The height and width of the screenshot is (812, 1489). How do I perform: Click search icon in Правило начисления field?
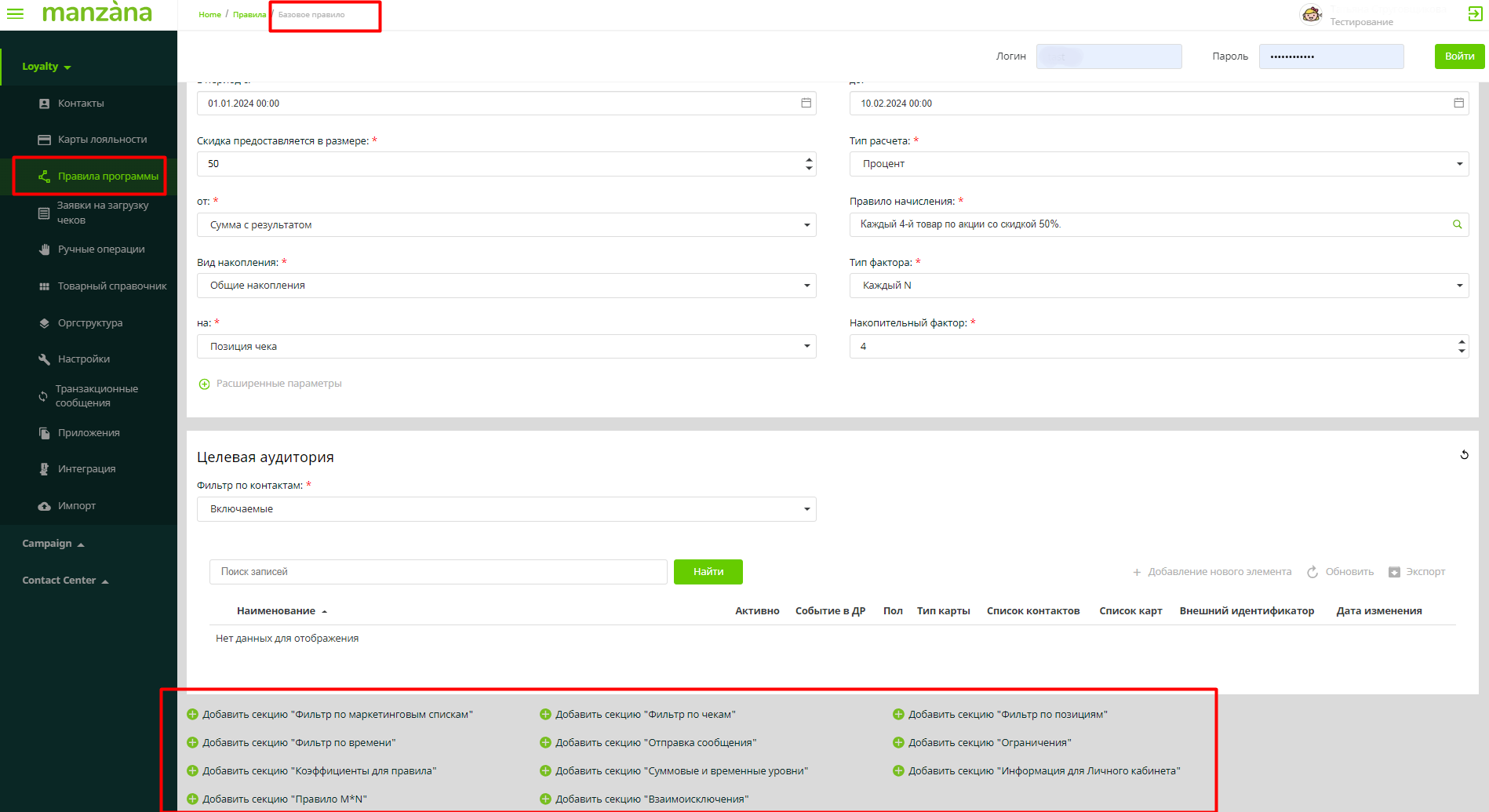[x=1457, y=224]
